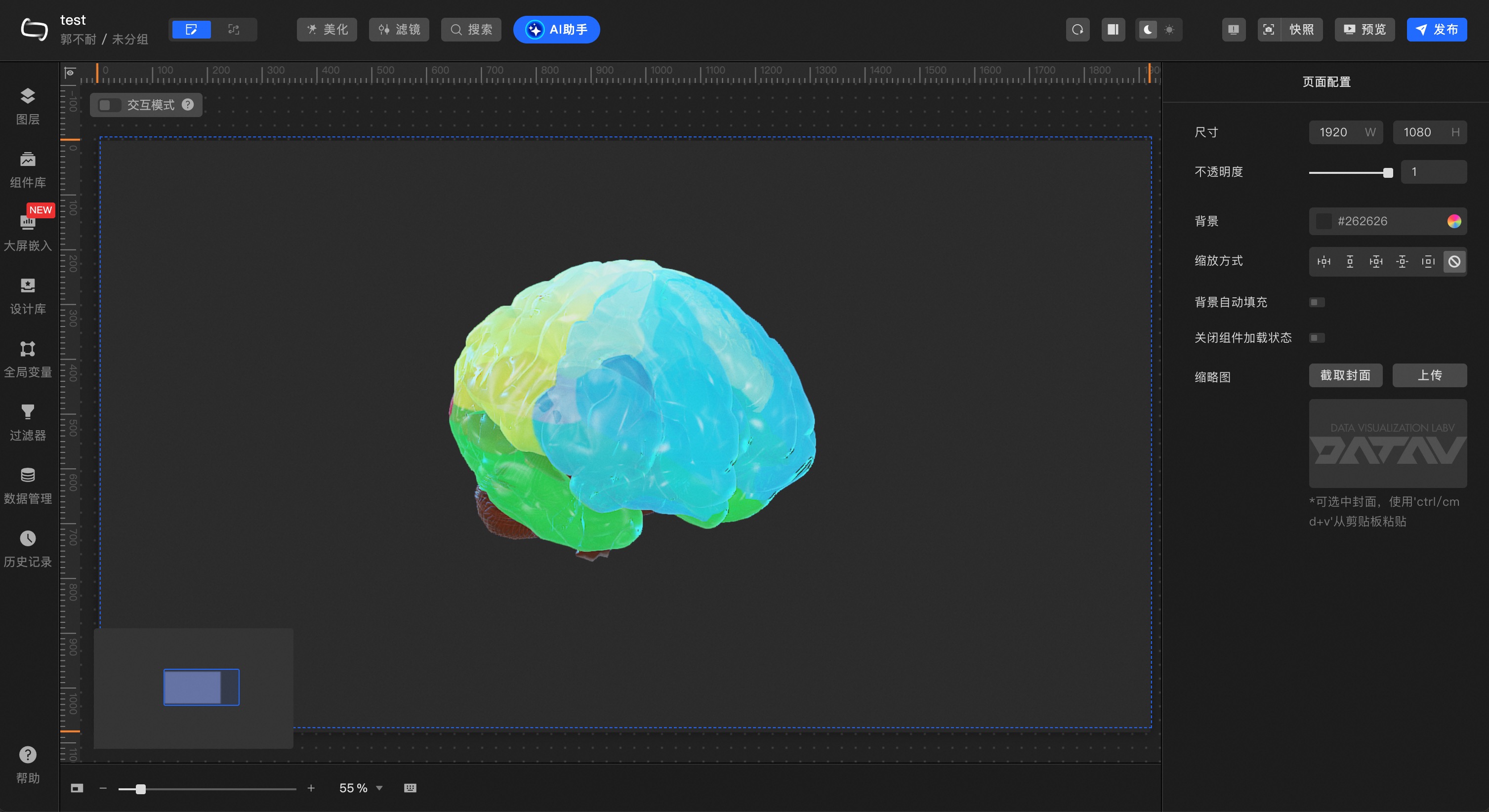
Task: Enable 关闭组件加载状态 toggle
Action: point(1316,337)
